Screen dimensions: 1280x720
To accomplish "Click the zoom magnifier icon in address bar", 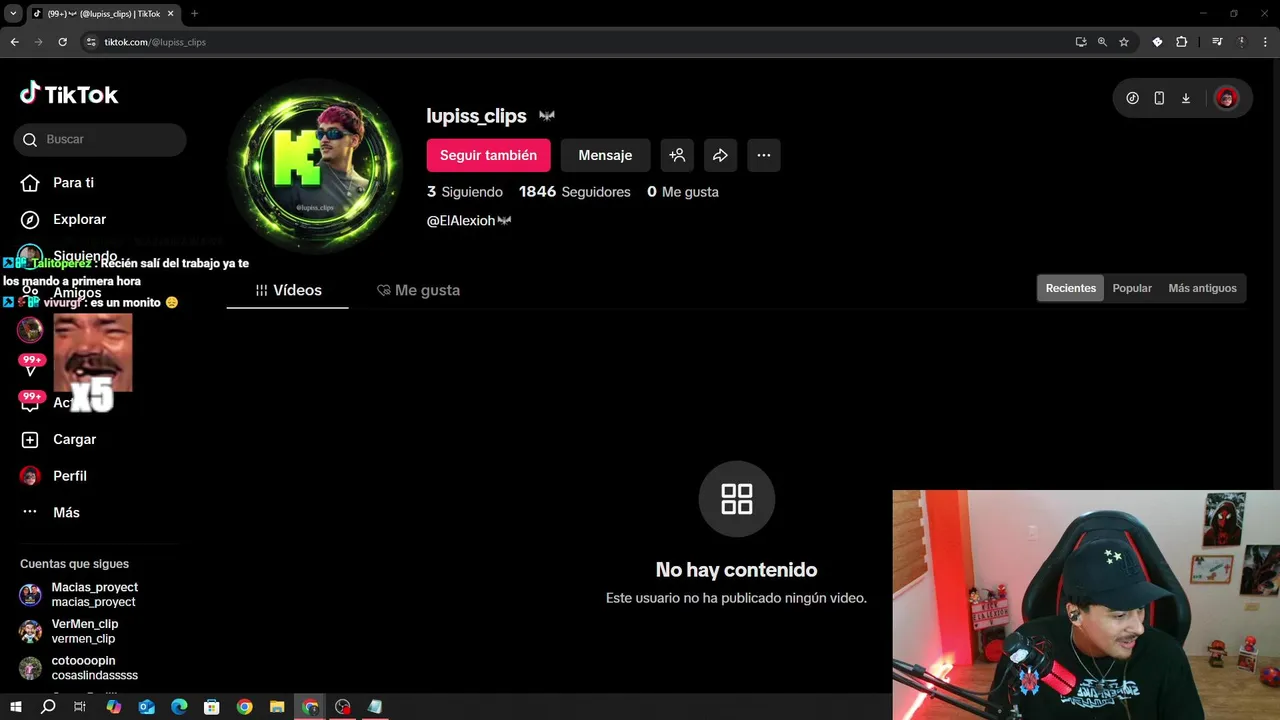I will (1102, 42).
